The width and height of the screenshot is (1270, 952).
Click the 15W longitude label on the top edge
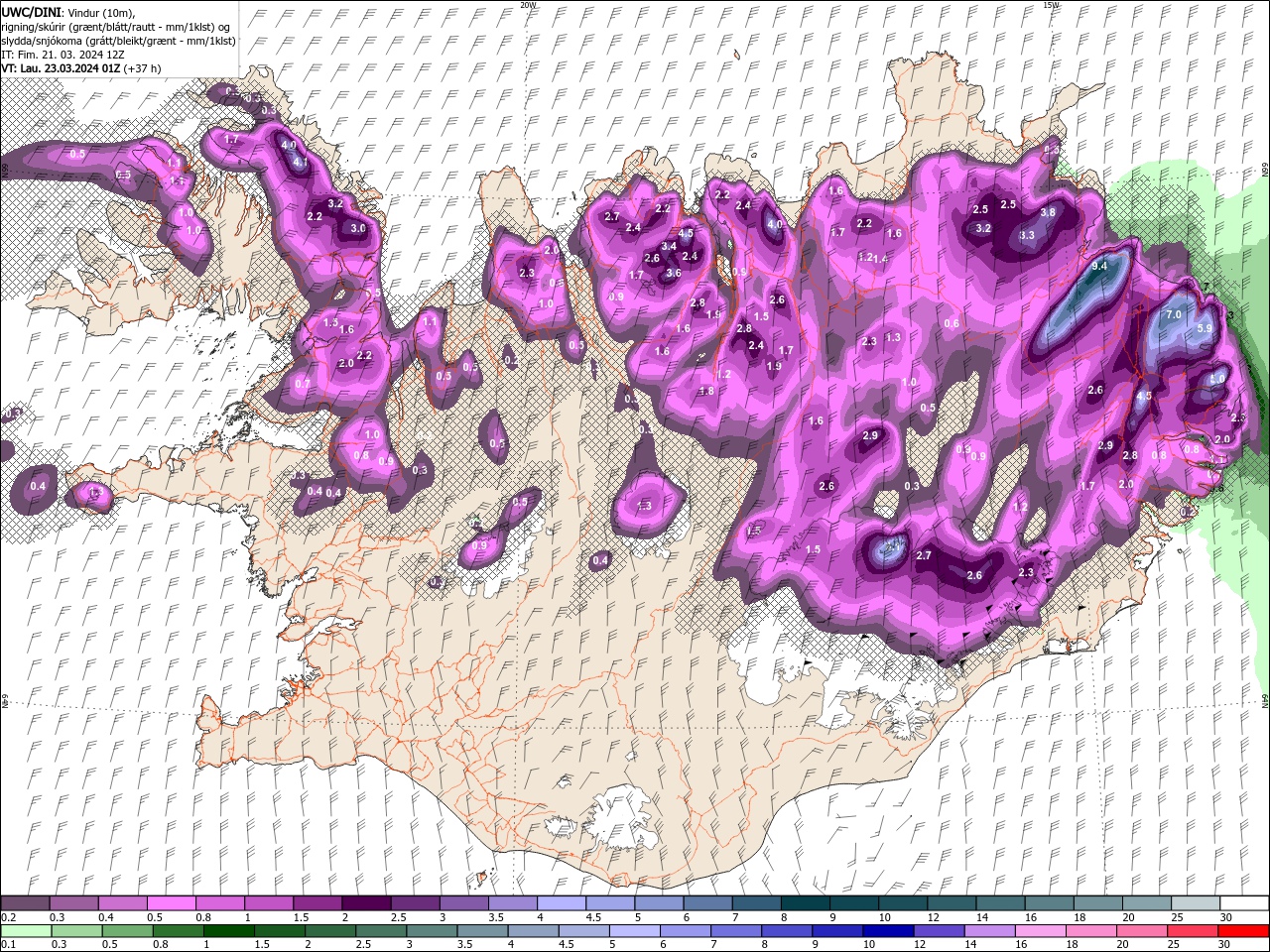tap(1050, 5)
